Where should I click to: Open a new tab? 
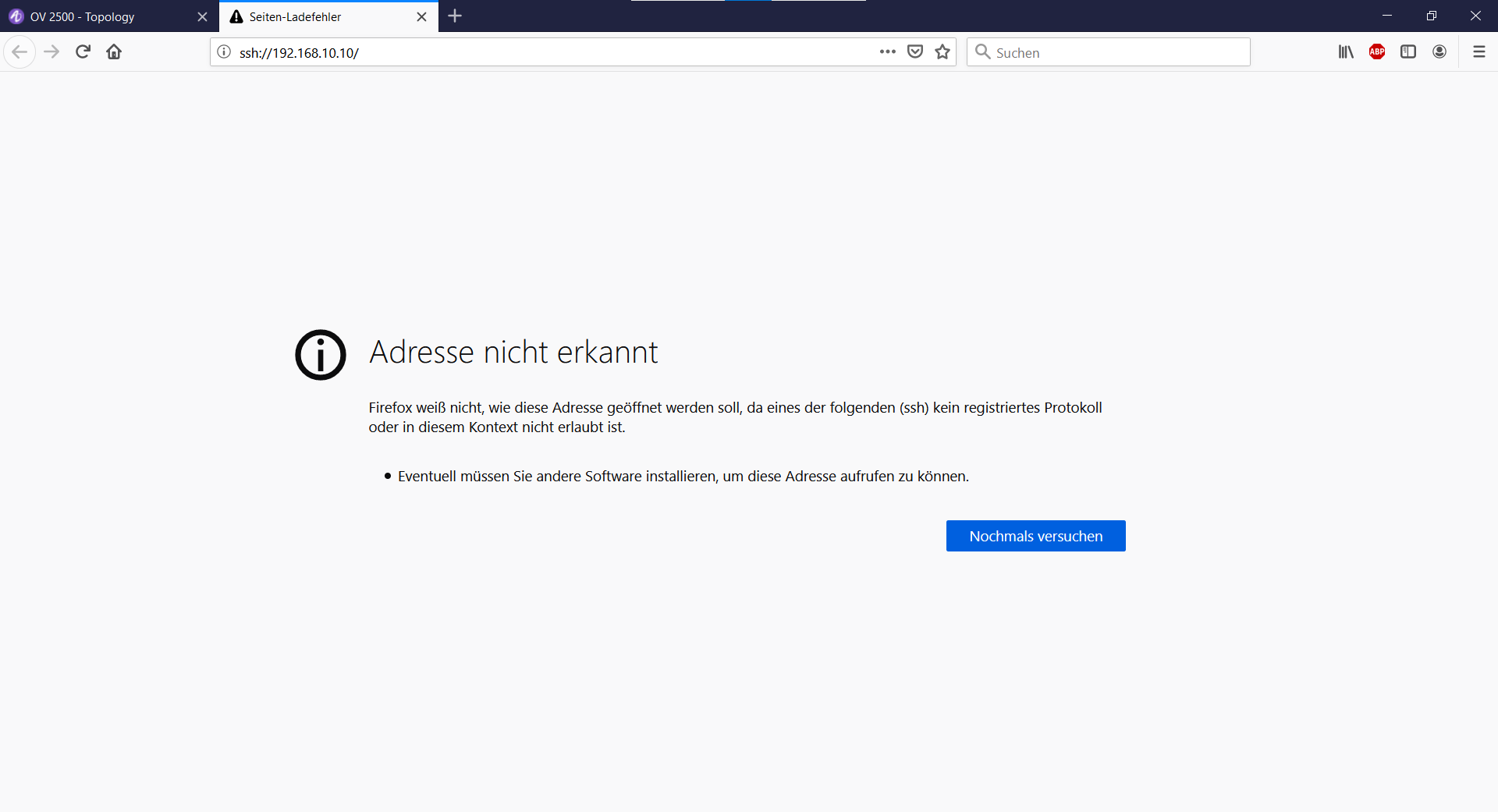(x=455, y=16)
